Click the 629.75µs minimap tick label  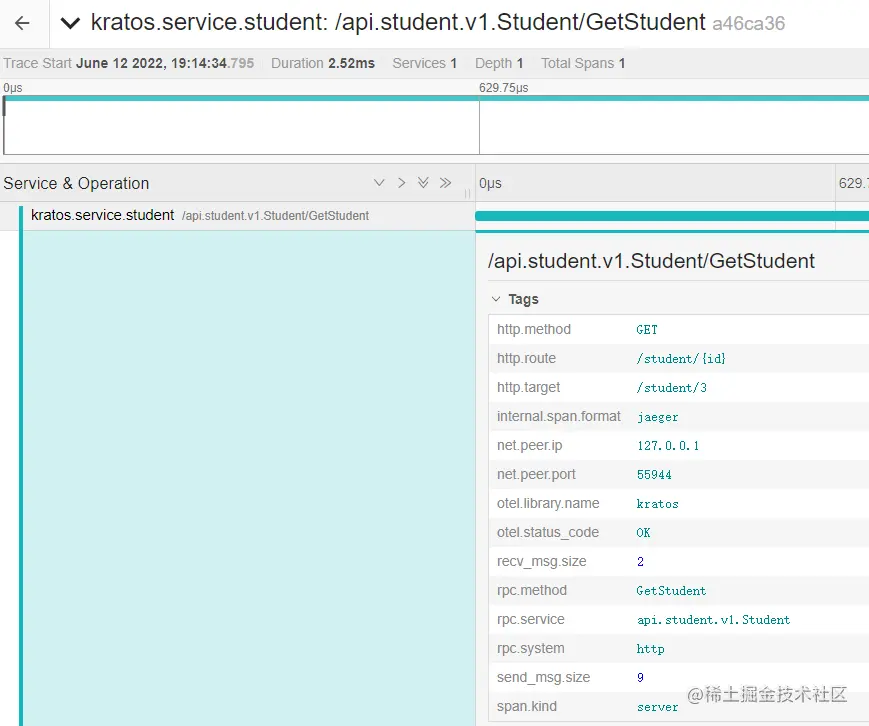pyautogui.click(x=504, y=88)
